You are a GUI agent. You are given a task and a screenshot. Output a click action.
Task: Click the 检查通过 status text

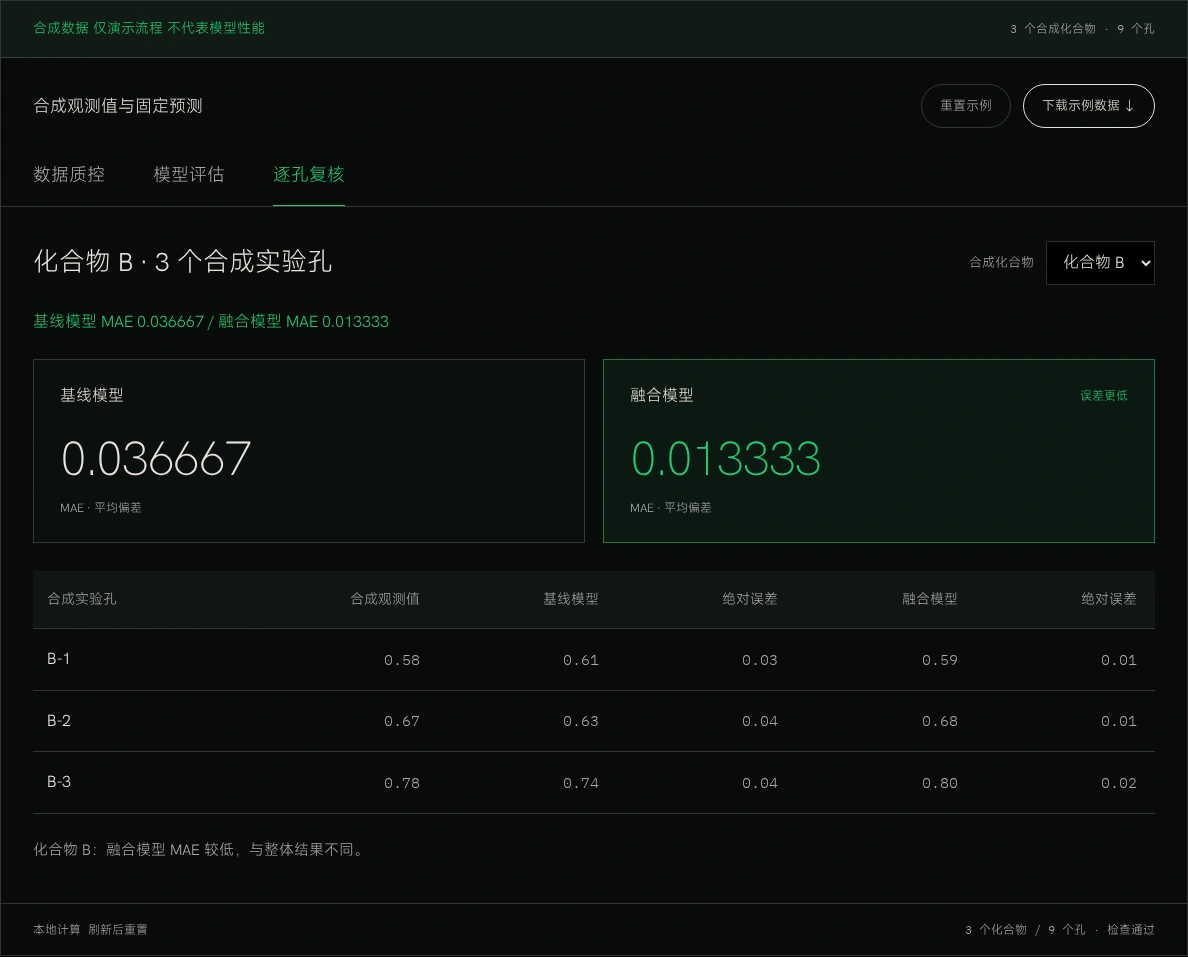pyautogui.click(x=1130, y=930)
